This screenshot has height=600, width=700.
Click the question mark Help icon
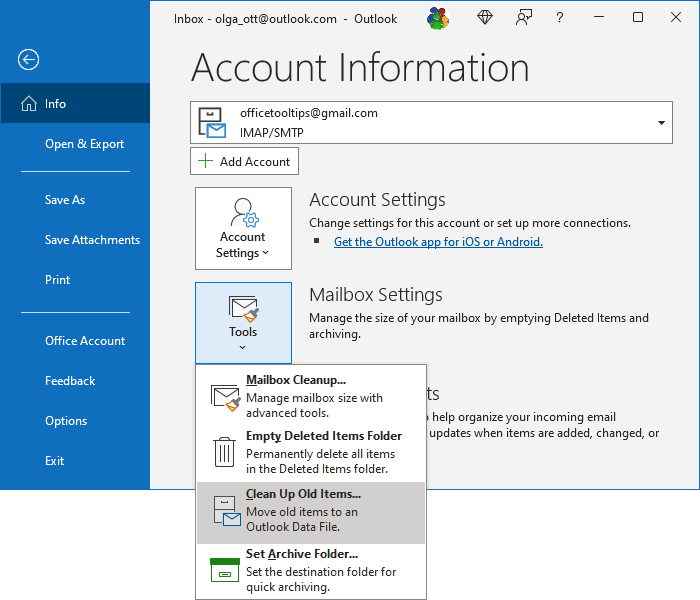[560, 18]
